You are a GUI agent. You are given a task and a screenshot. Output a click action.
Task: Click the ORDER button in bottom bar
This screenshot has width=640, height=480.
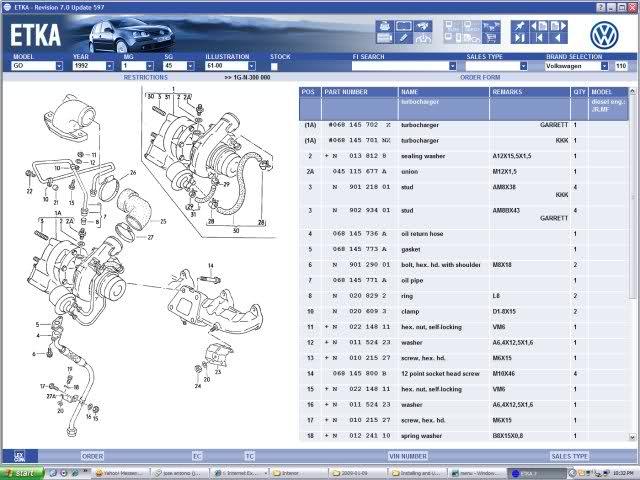click(93, 456)
